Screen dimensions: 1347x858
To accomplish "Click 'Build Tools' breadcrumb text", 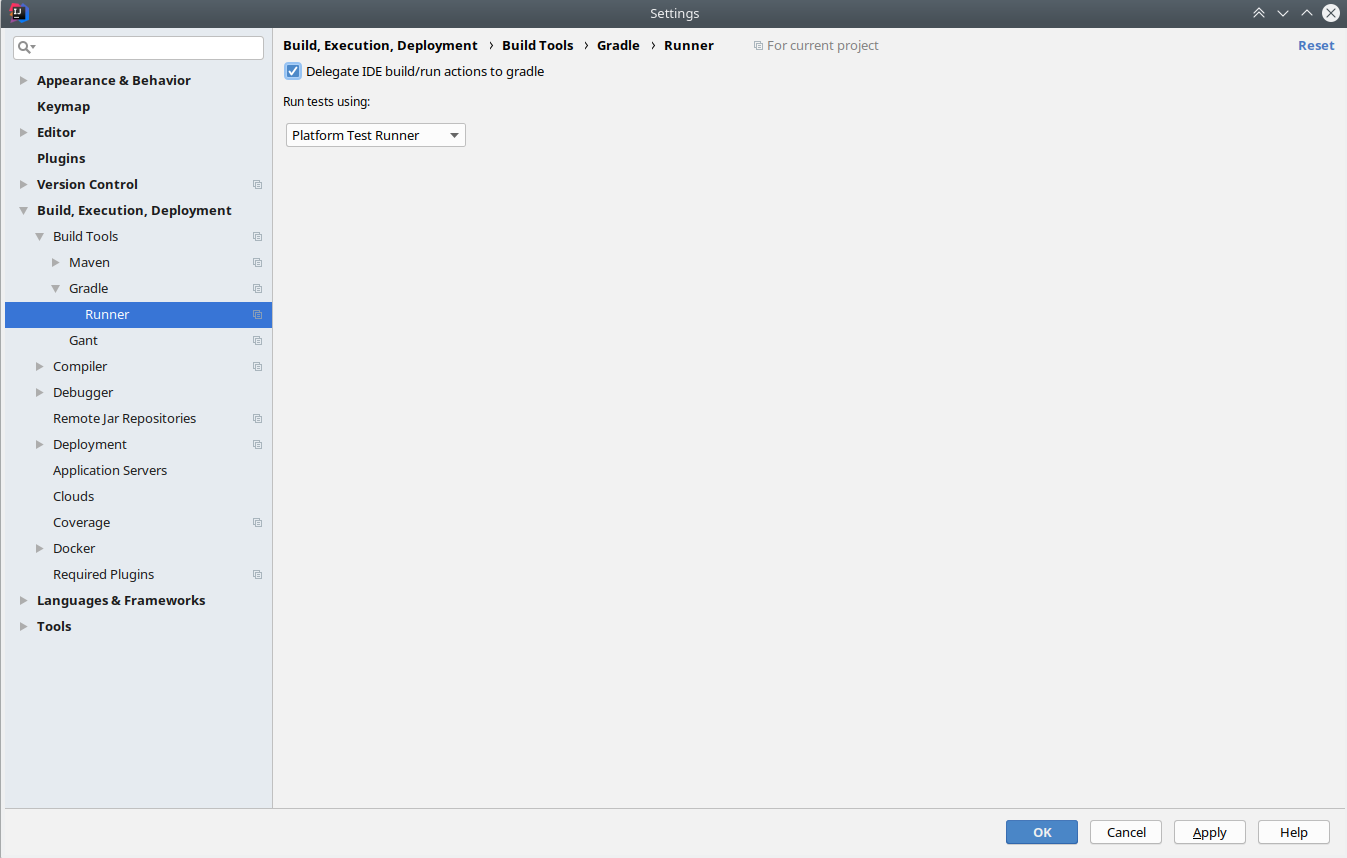I will (x=538, y=46).
